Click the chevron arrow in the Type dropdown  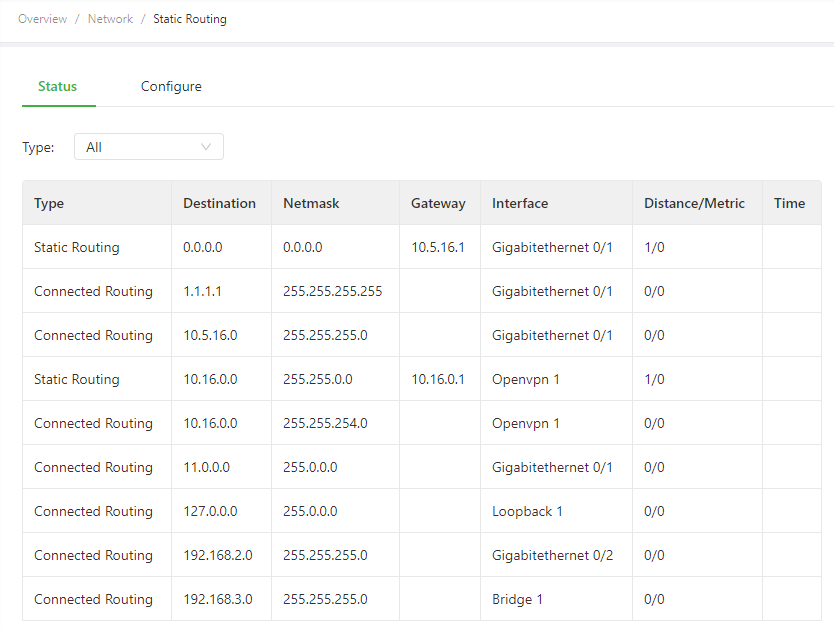click(206, 147)
